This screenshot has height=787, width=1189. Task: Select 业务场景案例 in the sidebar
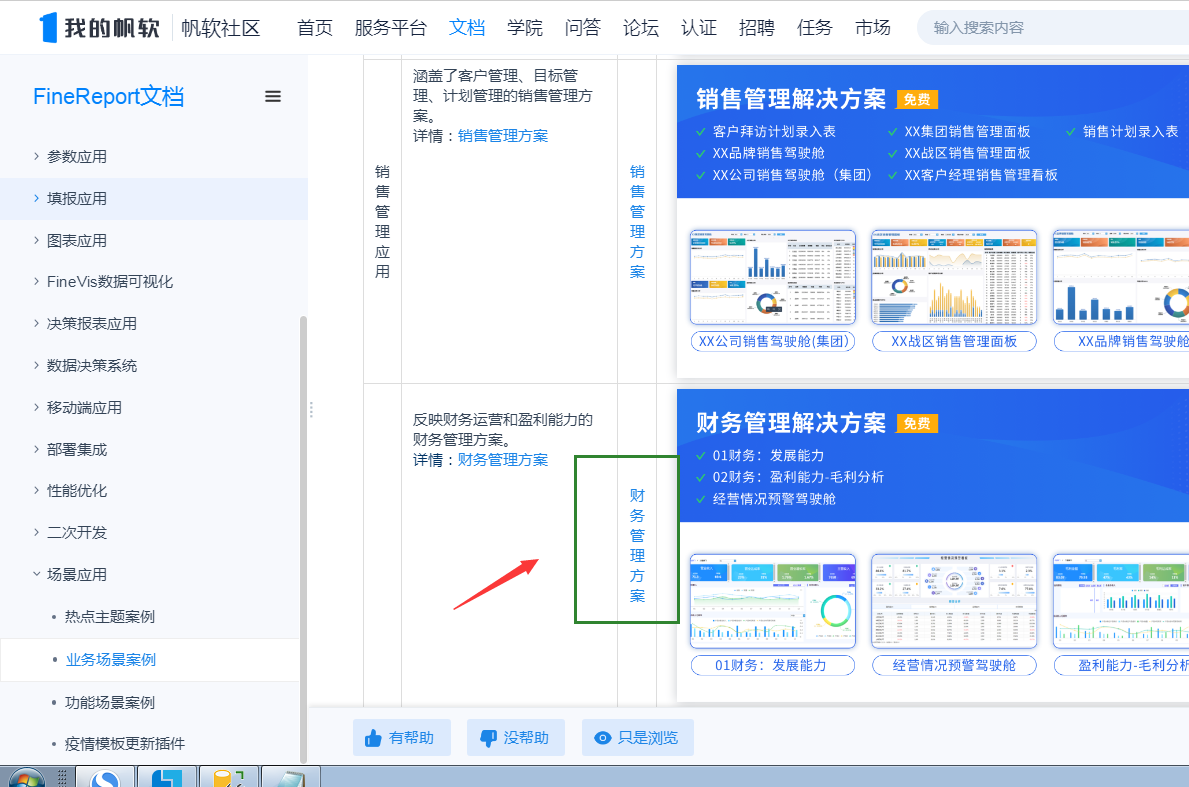coord(111,660)
